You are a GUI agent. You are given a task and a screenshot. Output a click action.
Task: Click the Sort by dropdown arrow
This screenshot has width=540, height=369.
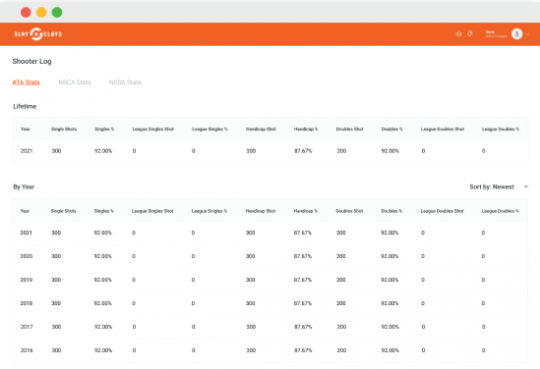coord(526,187)
